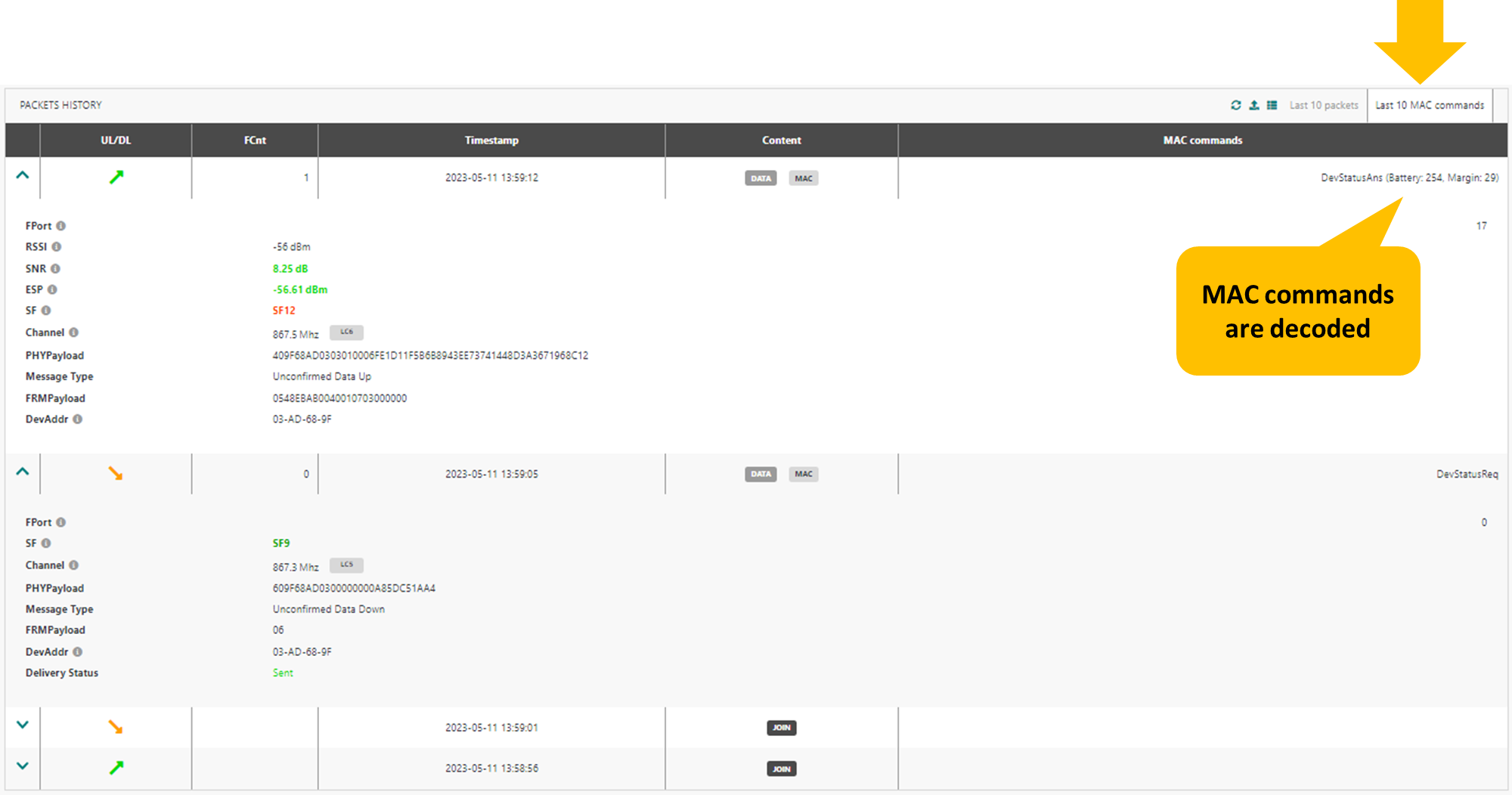Collapse the 13:59:05 downlink packet row

point(23,472)
